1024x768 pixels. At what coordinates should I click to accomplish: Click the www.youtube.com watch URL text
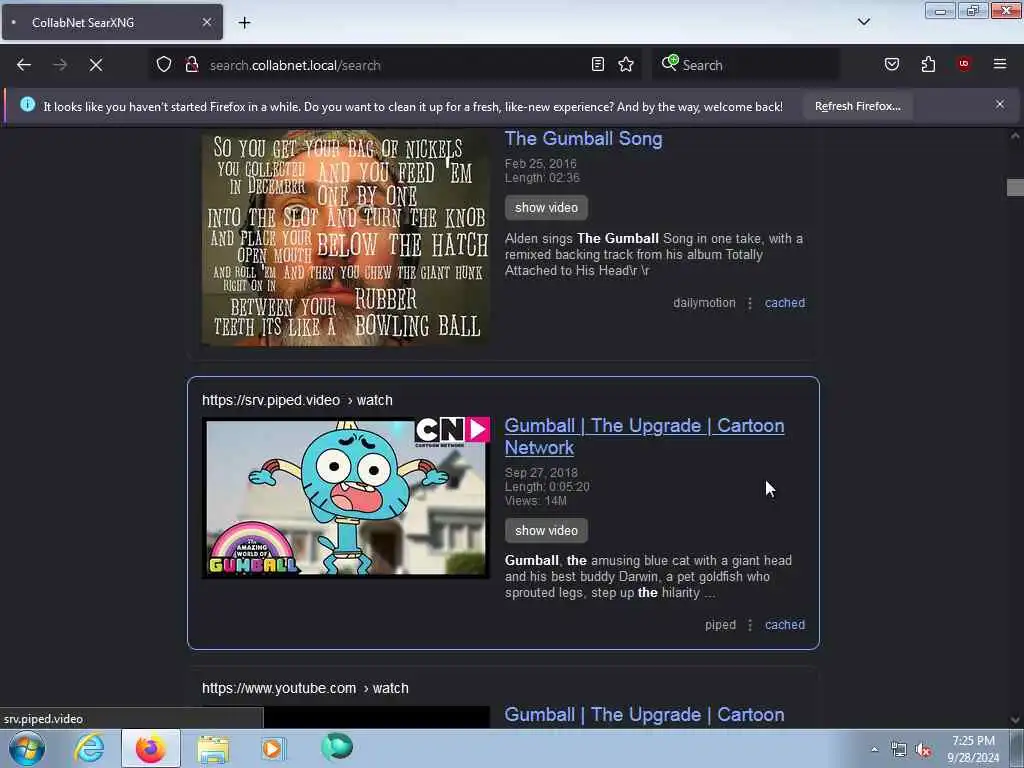pyautogui.click(x=305, y=688)
